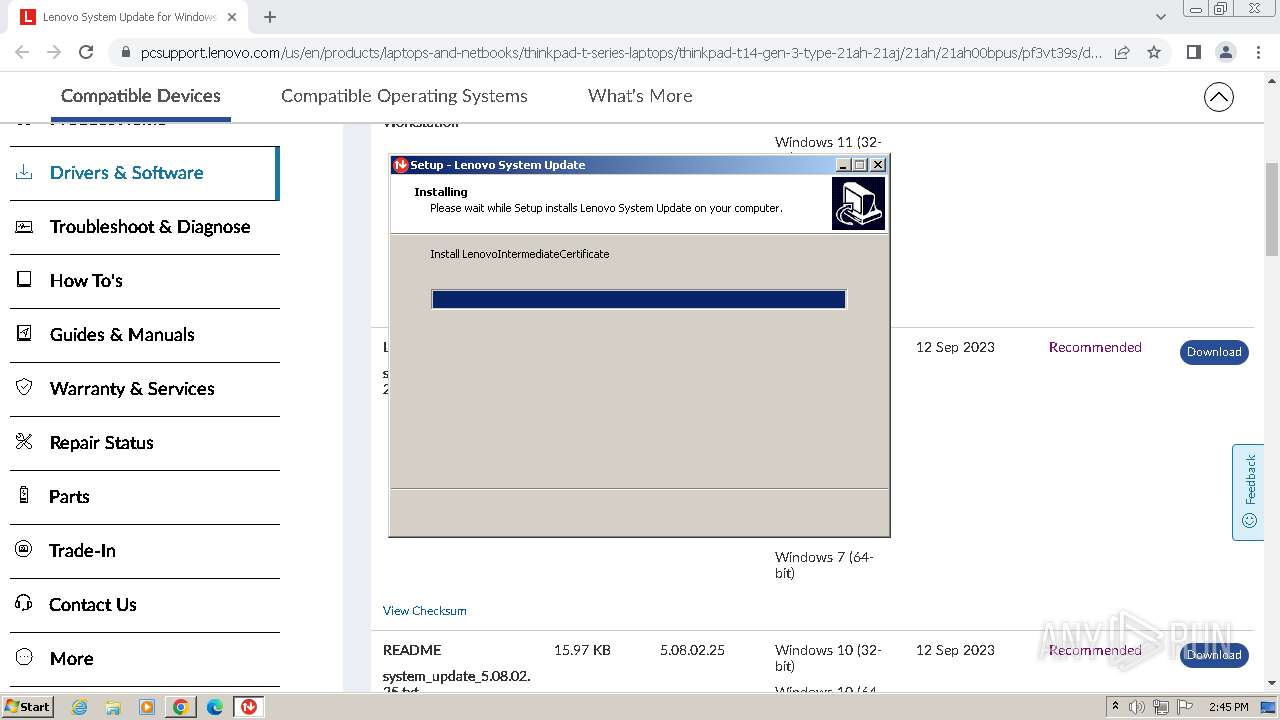1280x720 pixels.
Task: Expand the tab search chevron
Action: [x=1160, y=17]
